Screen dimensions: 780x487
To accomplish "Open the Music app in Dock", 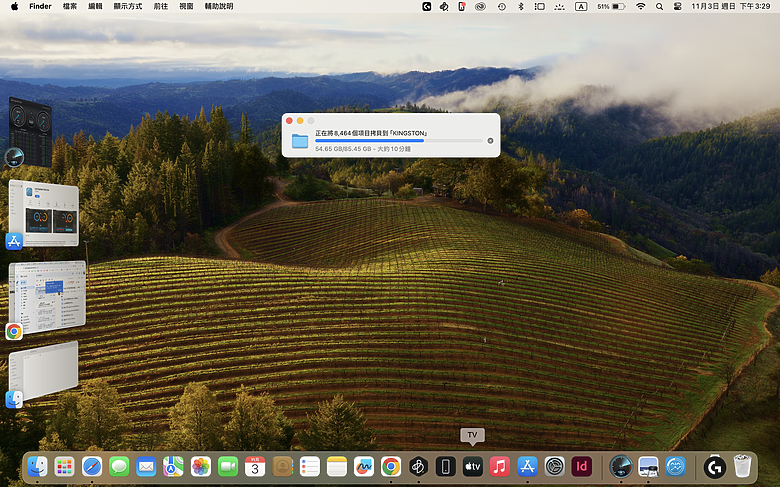I will click(500, 467).
